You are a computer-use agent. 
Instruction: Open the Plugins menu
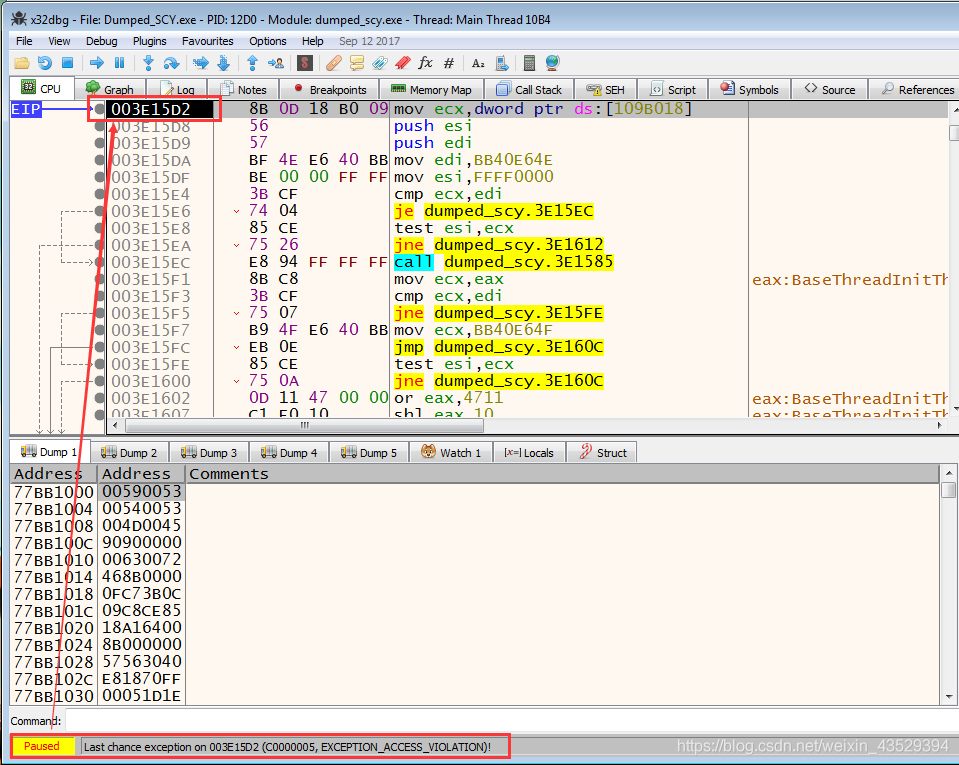click(x=149, y=41)
